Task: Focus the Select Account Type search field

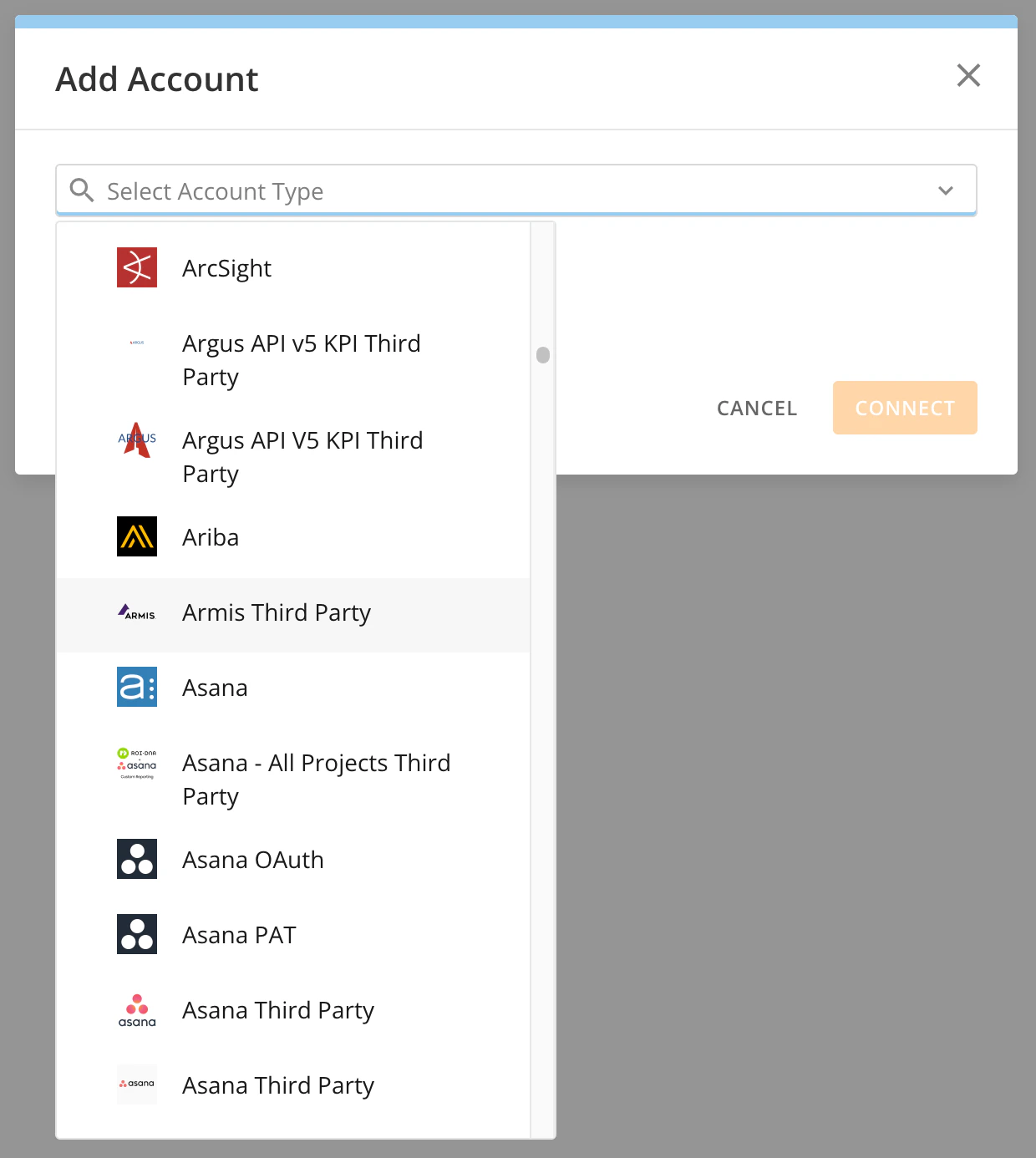Action: point(516,190)
